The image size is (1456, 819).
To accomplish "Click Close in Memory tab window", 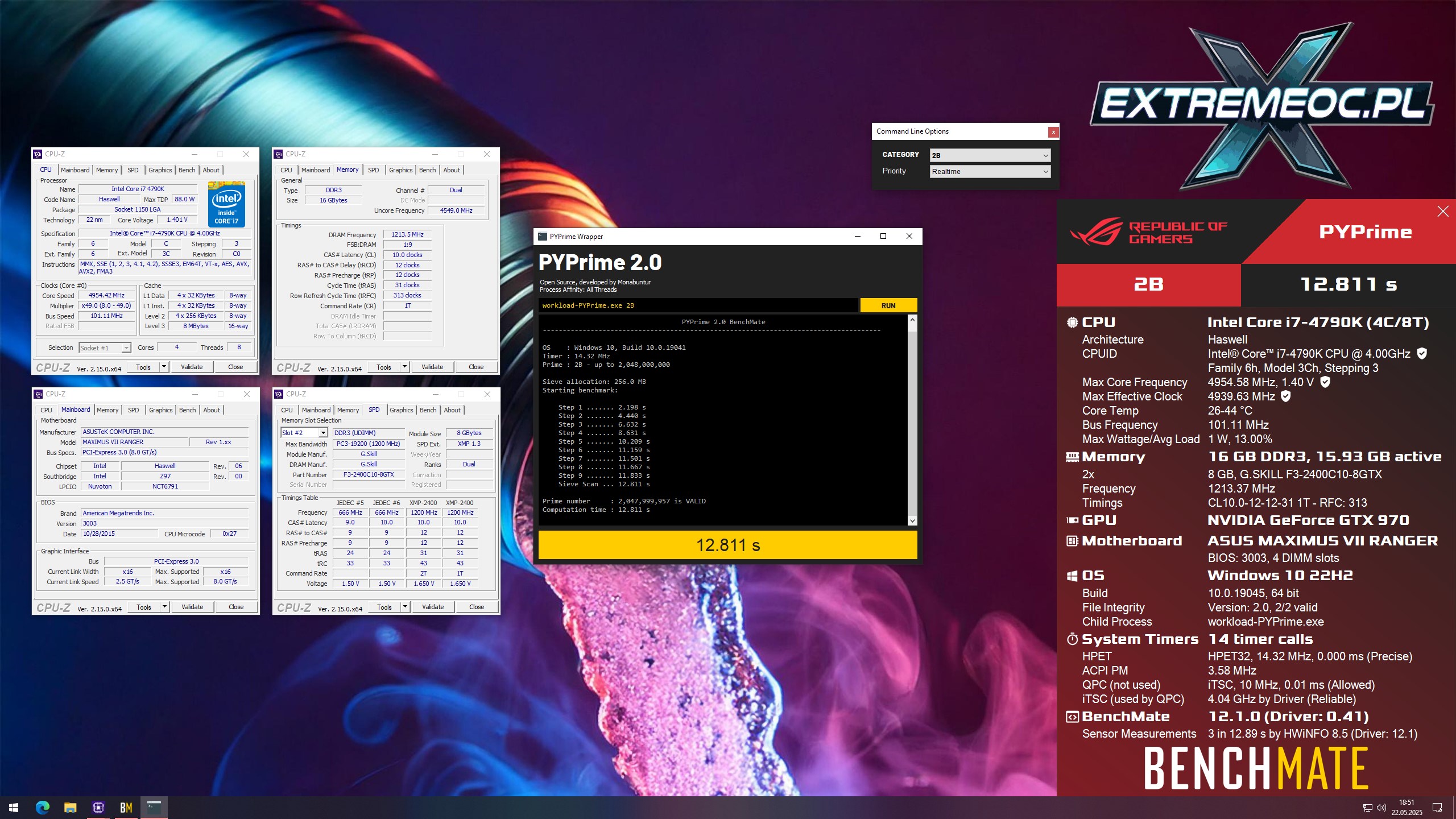I will [x=476, y=367].
